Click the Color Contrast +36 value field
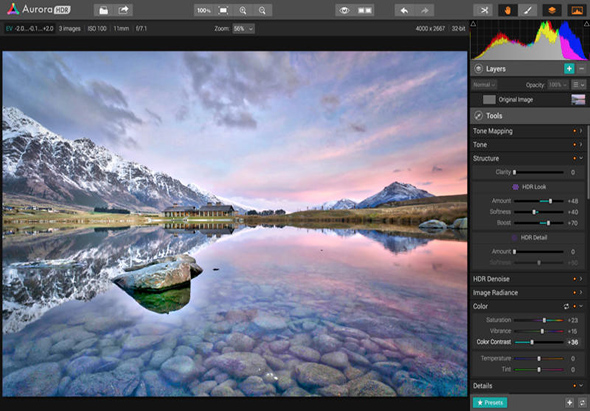 coord(573,342)
